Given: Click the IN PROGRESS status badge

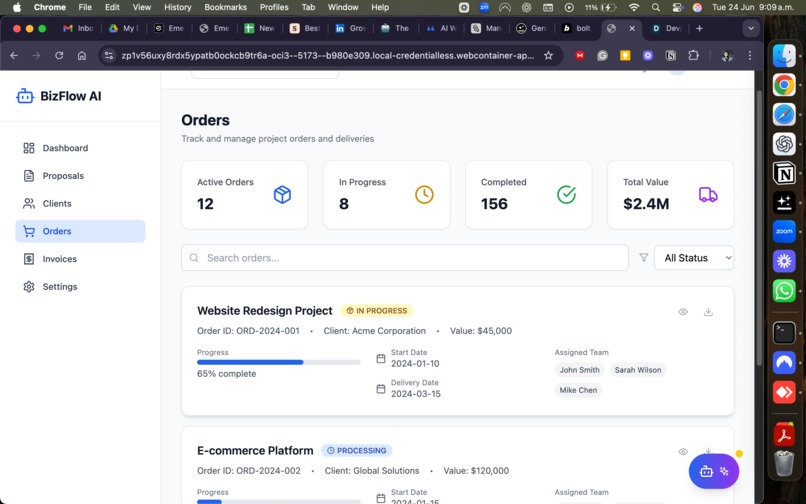Looking at the screenshot, I should (377, 311).
